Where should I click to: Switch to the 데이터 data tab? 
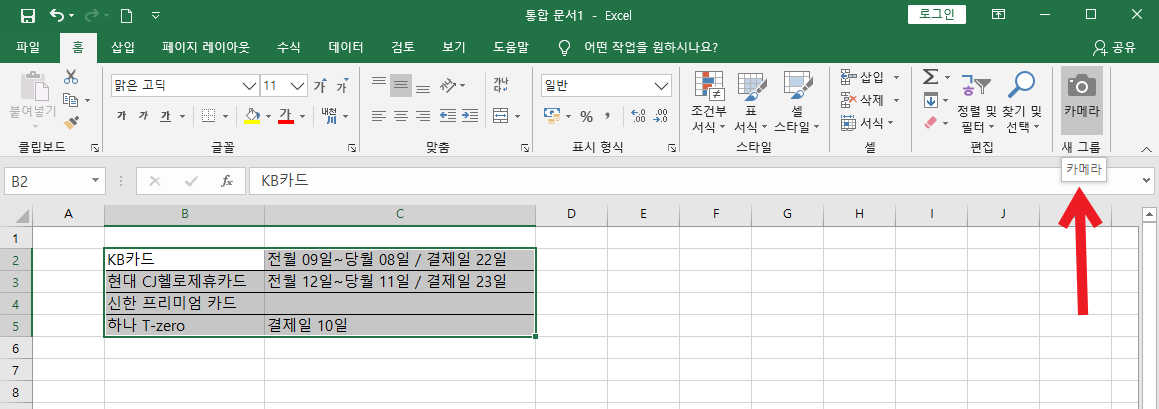[x=346, y=48]
